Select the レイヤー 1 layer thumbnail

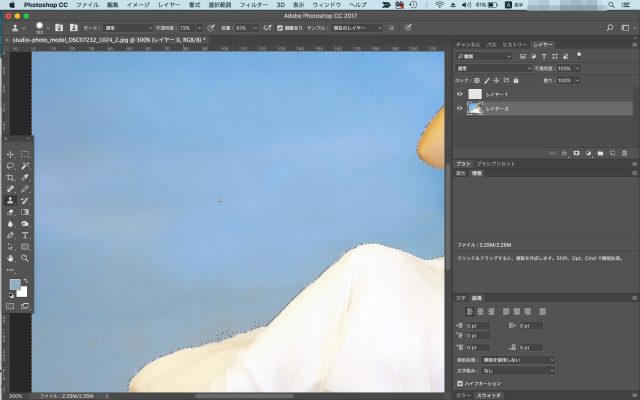475,93
